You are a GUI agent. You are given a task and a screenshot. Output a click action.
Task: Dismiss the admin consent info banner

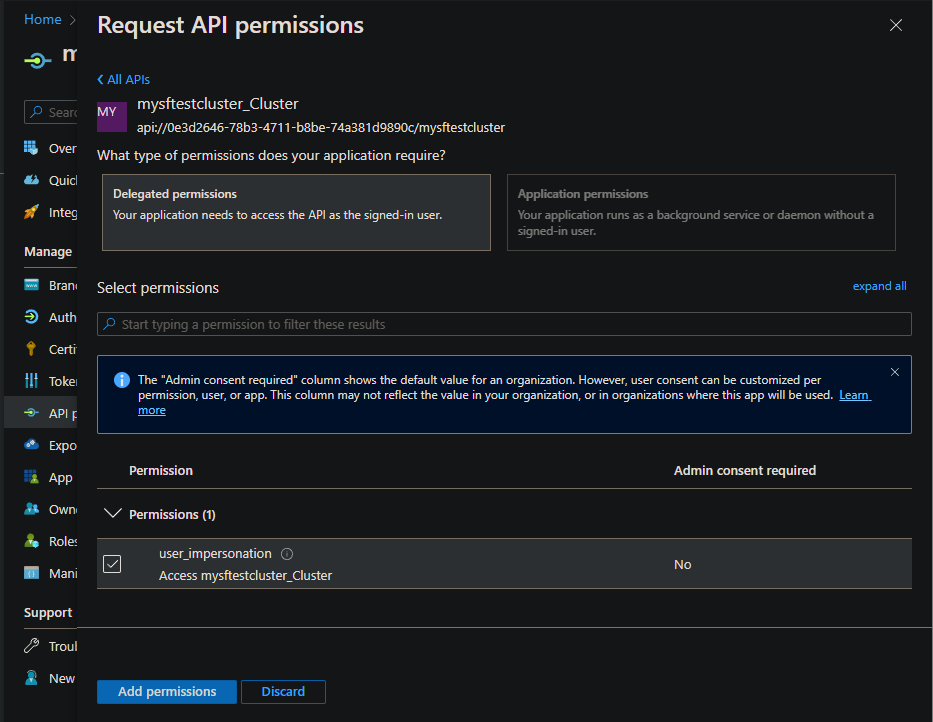(x=894, y=372)
